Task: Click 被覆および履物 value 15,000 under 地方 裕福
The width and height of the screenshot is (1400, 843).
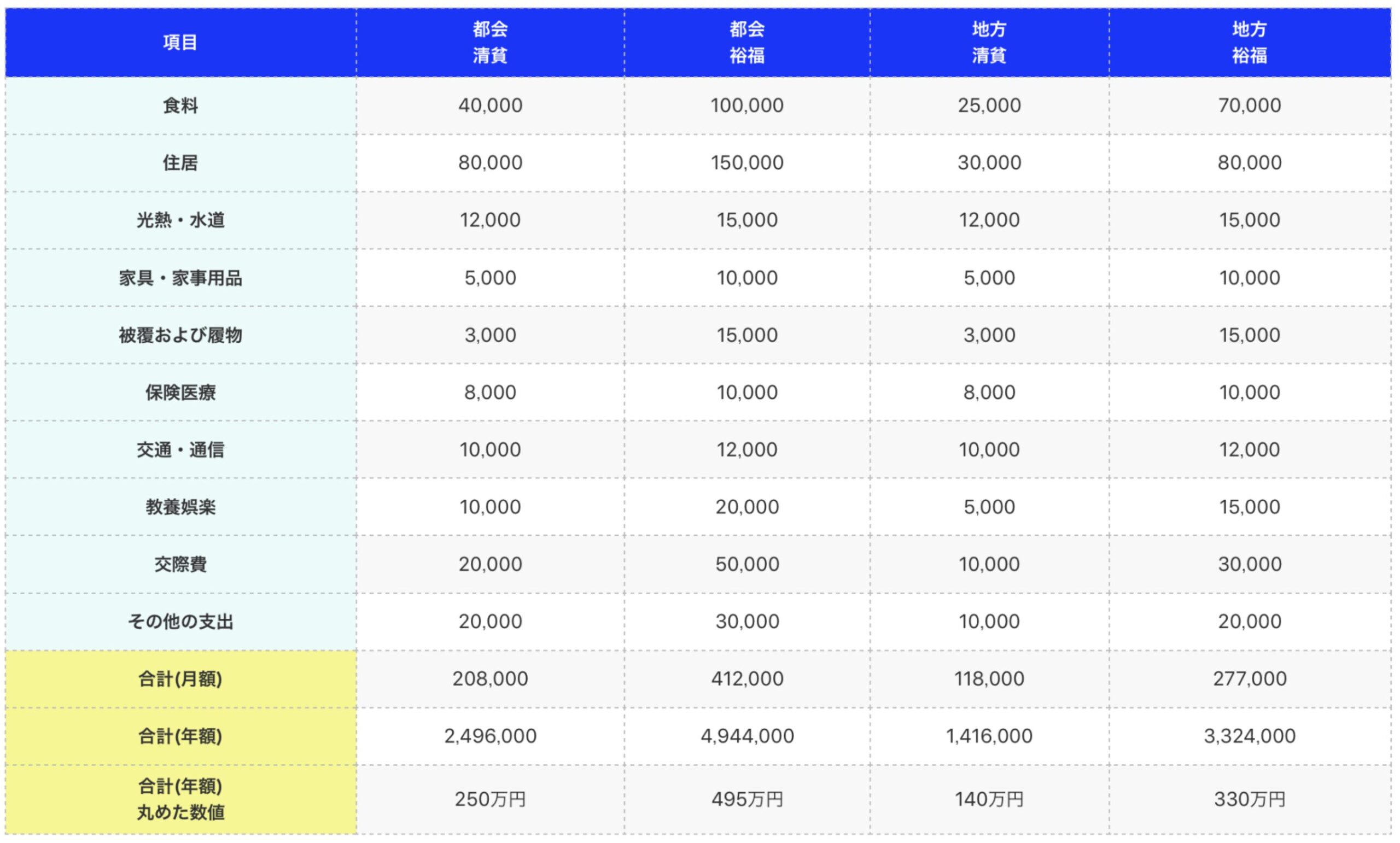Action: point(1250,335)
